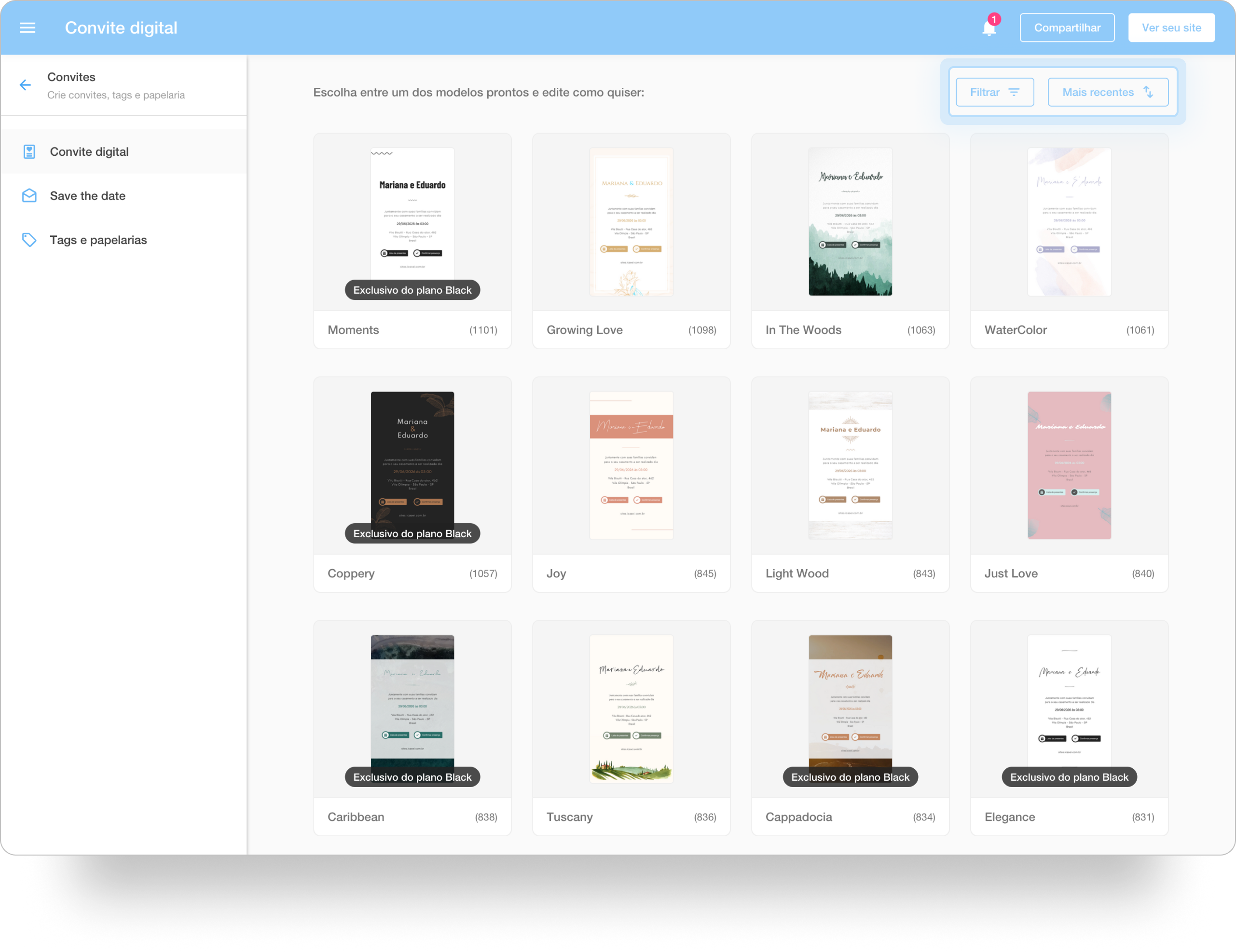Image resolution: width=1236 pixels, height=952 pixels.
Task: Open the hamburger menu icon
Action: (27, 27)
